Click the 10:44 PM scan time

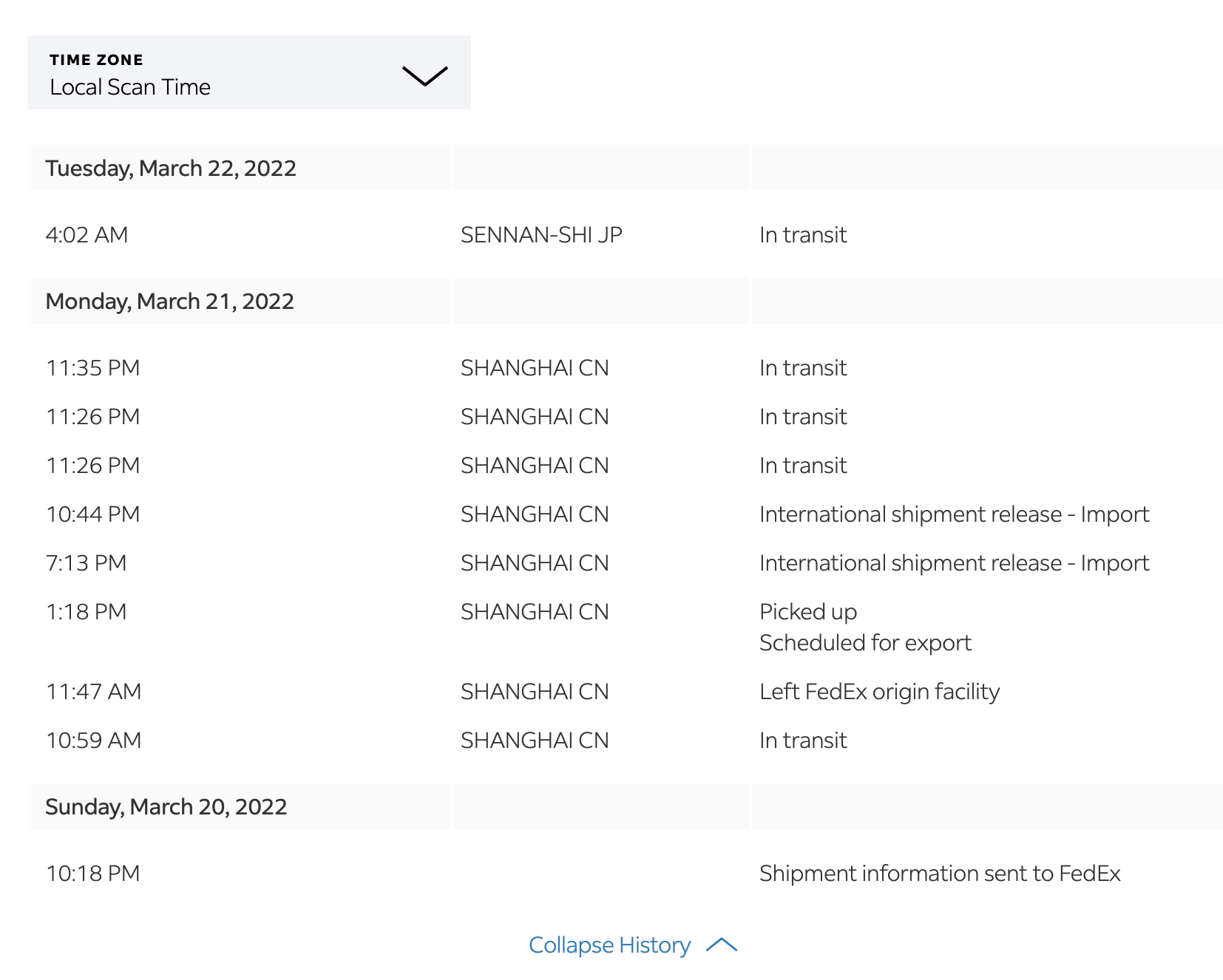click(93, 514)
